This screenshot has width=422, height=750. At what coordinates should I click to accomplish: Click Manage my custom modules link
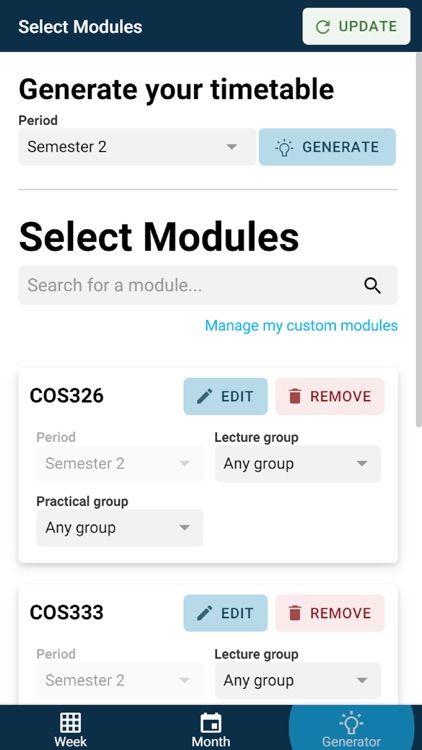301,326
